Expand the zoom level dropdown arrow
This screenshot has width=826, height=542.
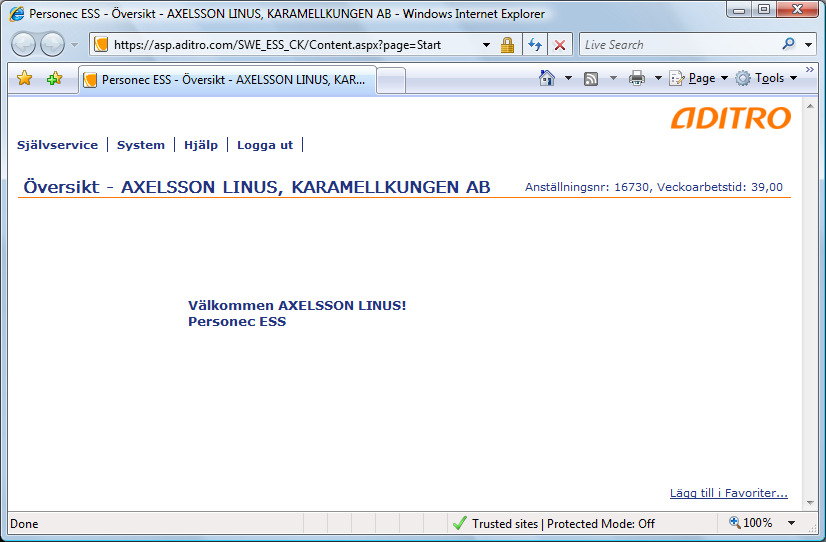(791, 523)
